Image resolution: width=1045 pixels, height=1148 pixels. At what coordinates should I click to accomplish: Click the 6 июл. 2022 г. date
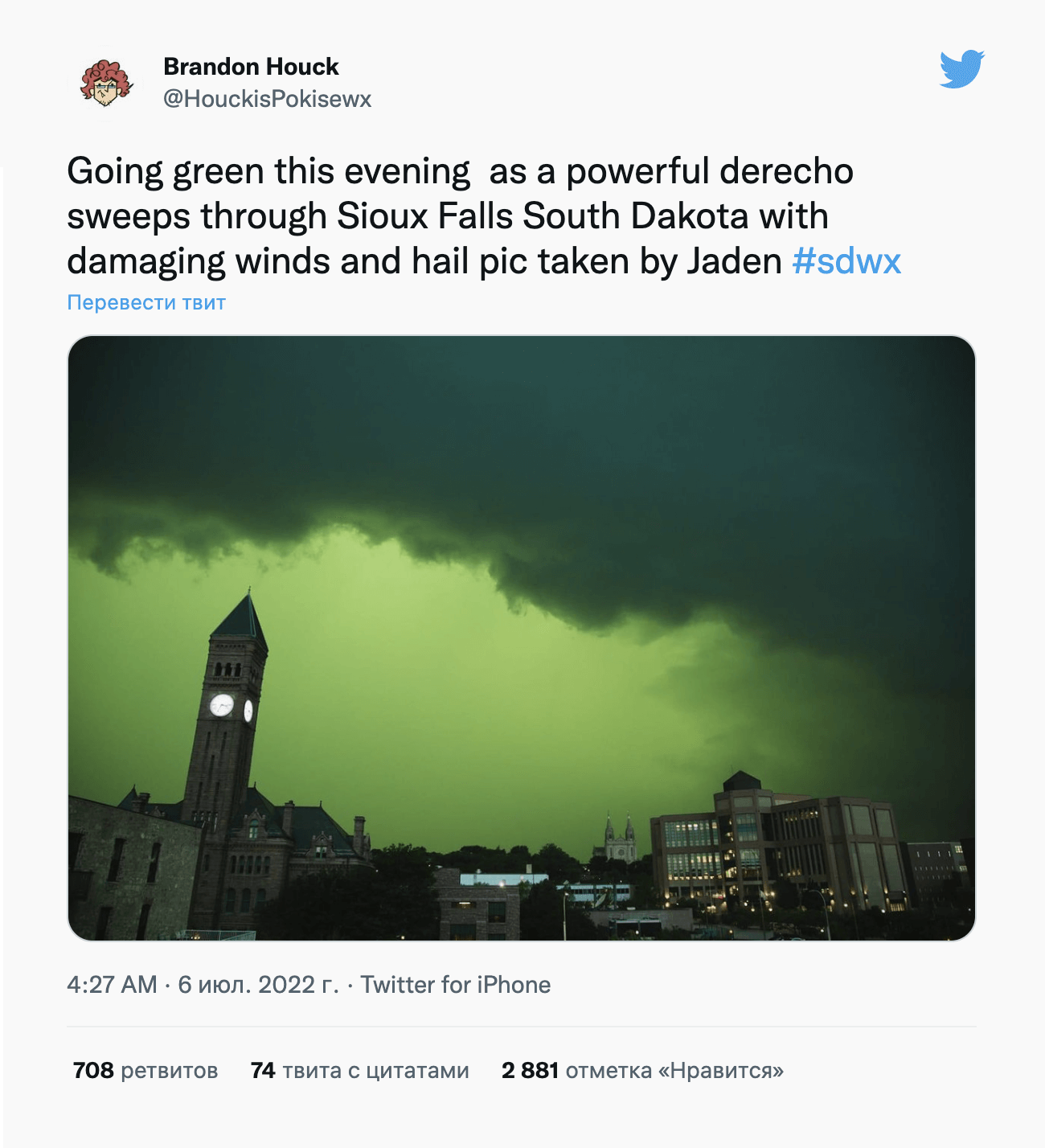[x=258, y=985]
